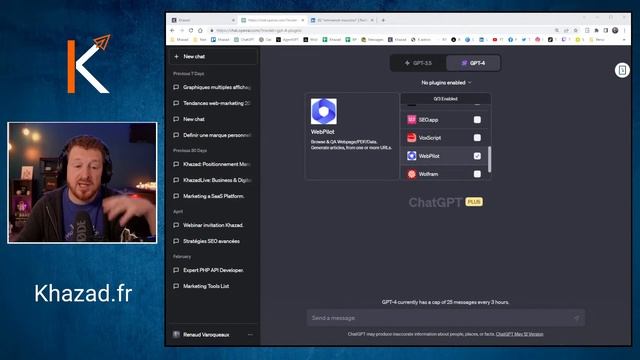640x360 pixels.
Task: Click the Wolfram plugin name
Action: [428, 174]
